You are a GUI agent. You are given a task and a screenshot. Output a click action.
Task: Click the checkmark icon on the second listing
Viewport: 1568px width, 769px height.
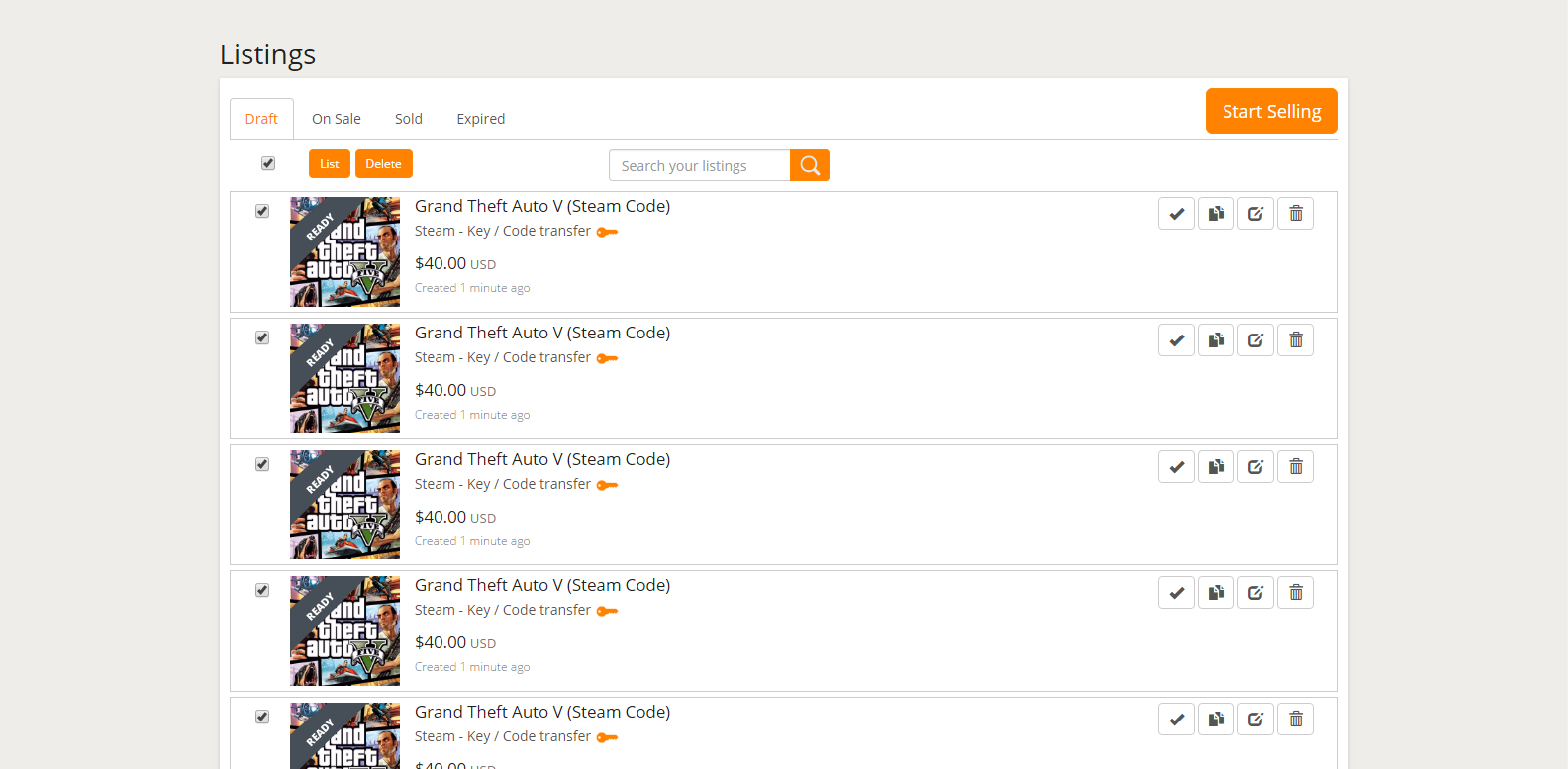point(1176,340)
